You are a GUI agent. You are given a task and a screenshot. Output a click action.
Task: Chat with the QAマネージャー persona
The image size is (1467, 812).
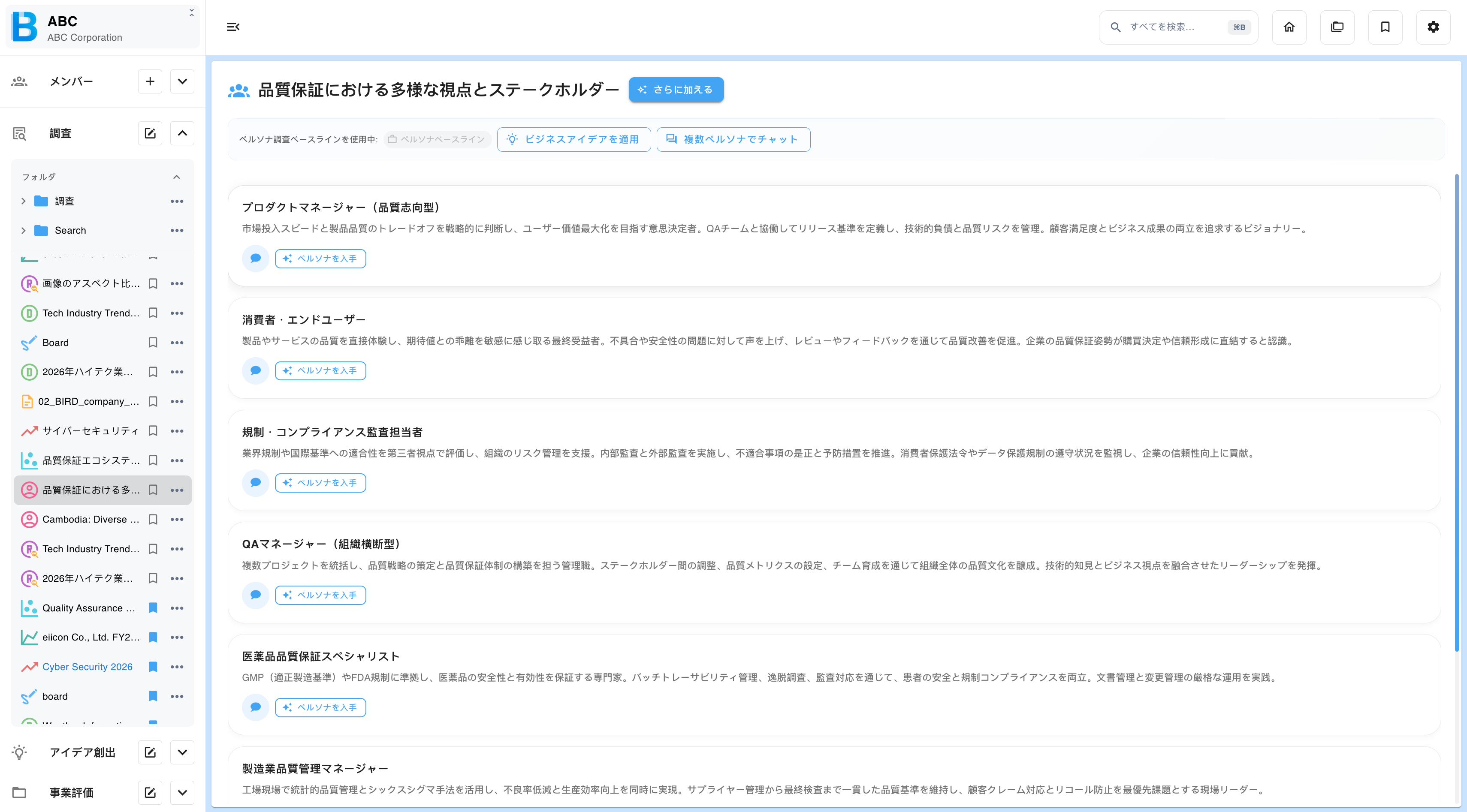[x=255, y=595]
